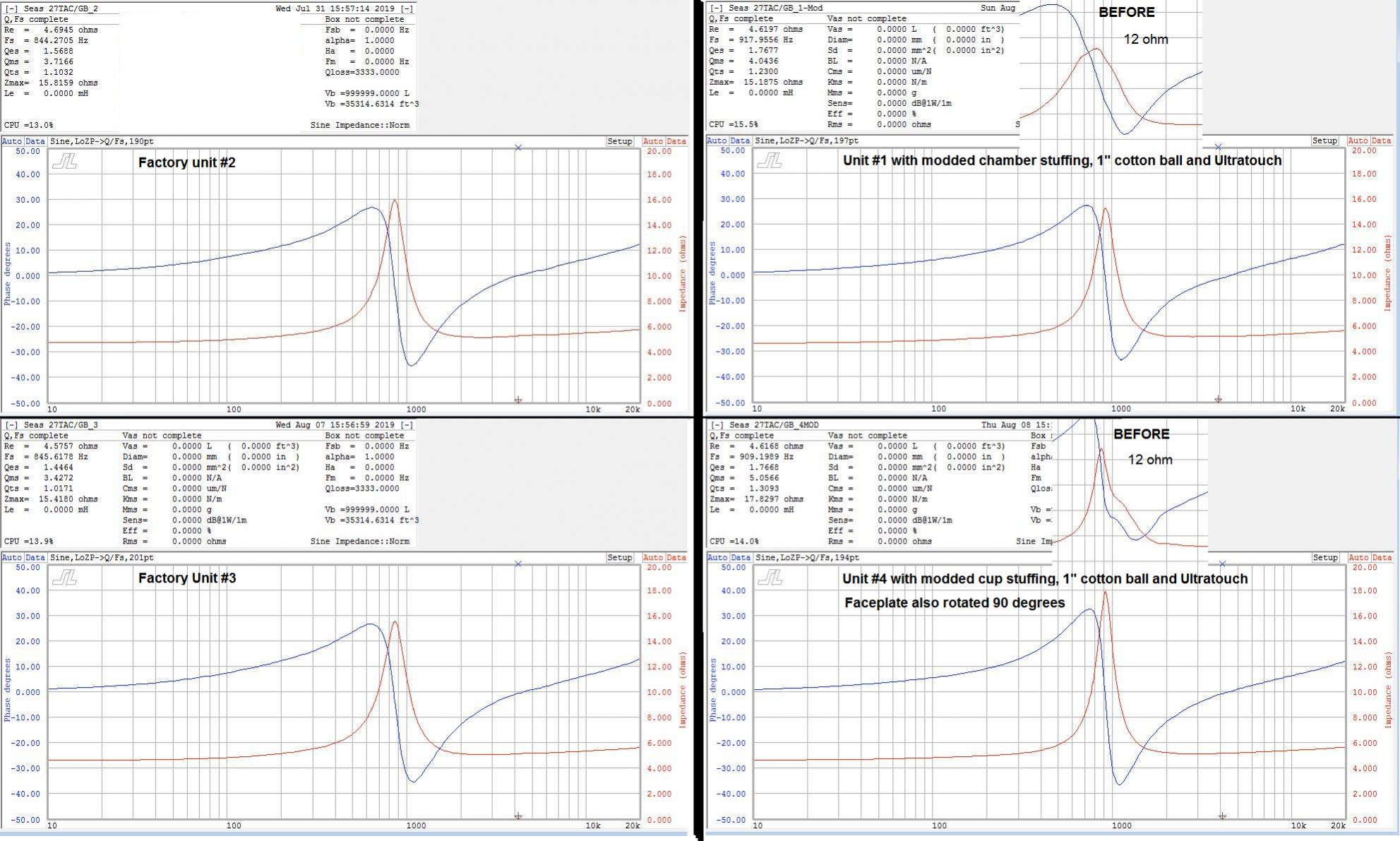Collapse the Seas 27TAC/GB_1-Mod info panel
This screenshot has height=841, width=1400.
click(717, 8)
